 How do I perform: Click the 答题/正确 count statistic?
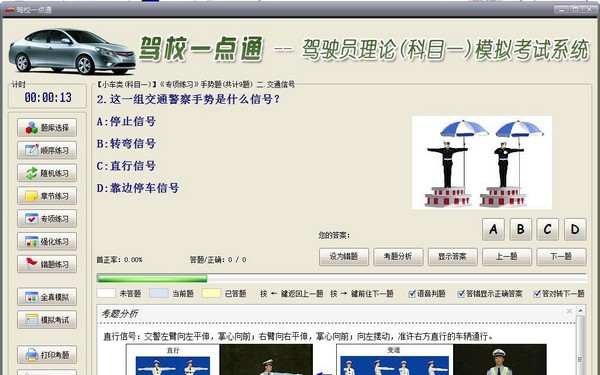218,260
